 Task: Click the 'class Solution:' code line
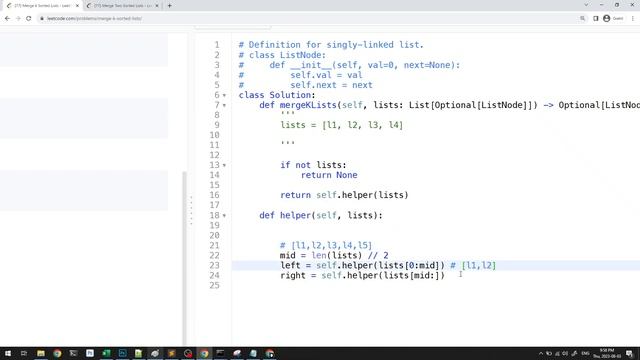(x=277, y=95)
